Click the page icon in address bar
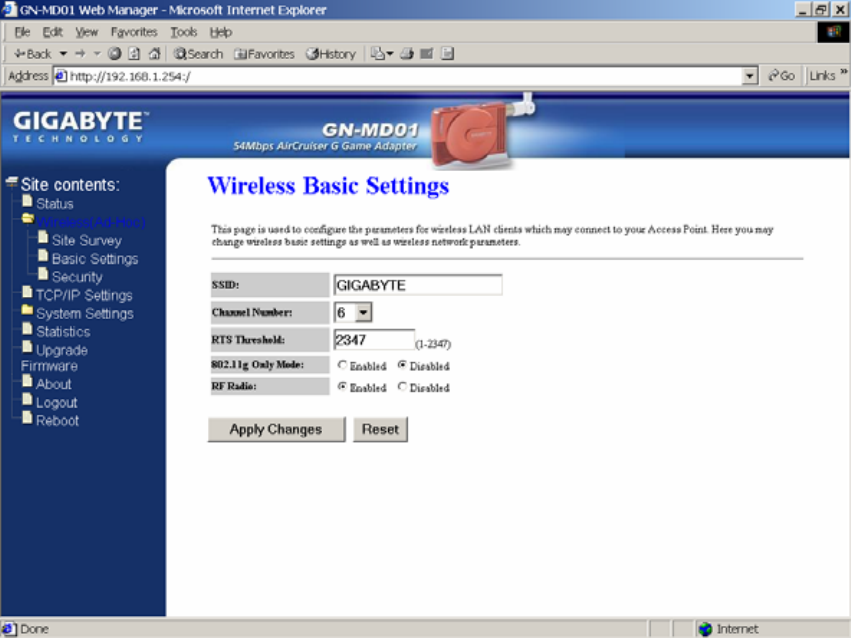Viewport: 851px width, 638px height. click(61, 76)
